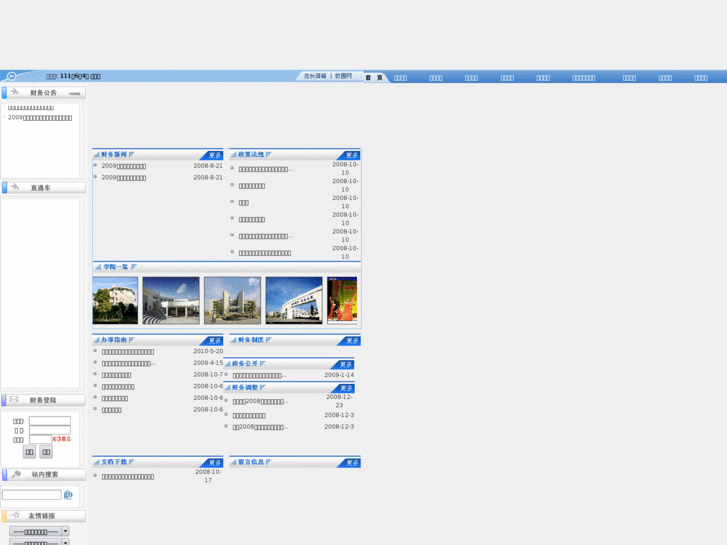
Task: Focus the 站内搜索 search text box
Action: click(x=32, y=495)
